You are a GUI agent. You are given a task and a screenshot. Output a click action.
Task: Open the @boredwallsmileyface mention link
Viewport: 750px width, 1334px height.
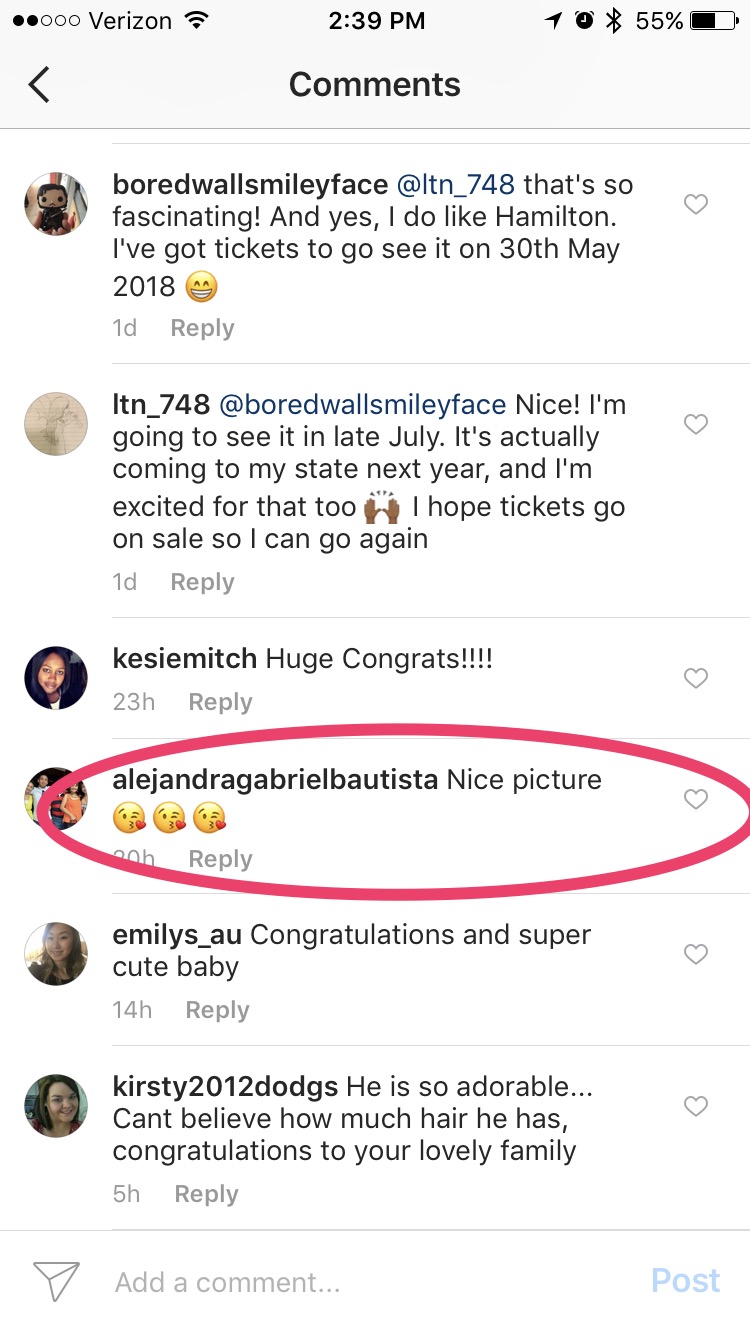click(362, 405)
